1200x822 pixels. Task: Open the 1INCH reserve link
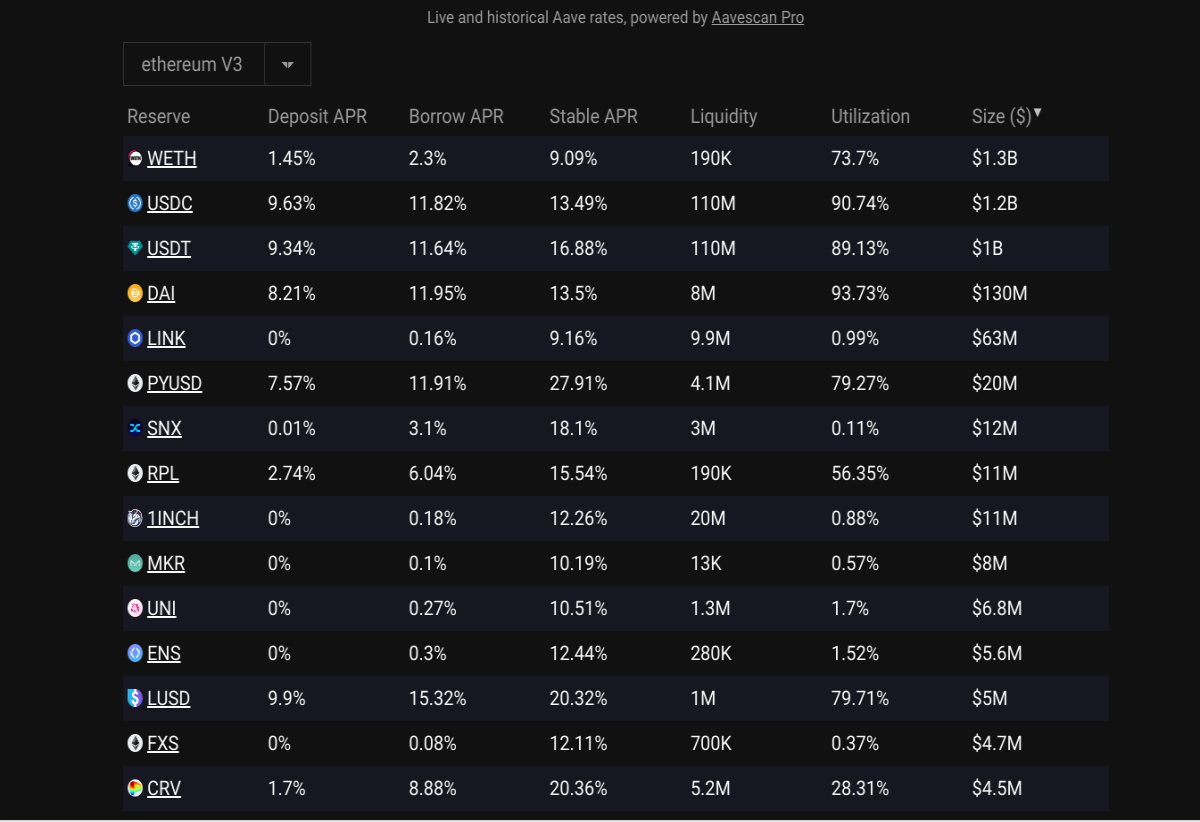(173, 518)
